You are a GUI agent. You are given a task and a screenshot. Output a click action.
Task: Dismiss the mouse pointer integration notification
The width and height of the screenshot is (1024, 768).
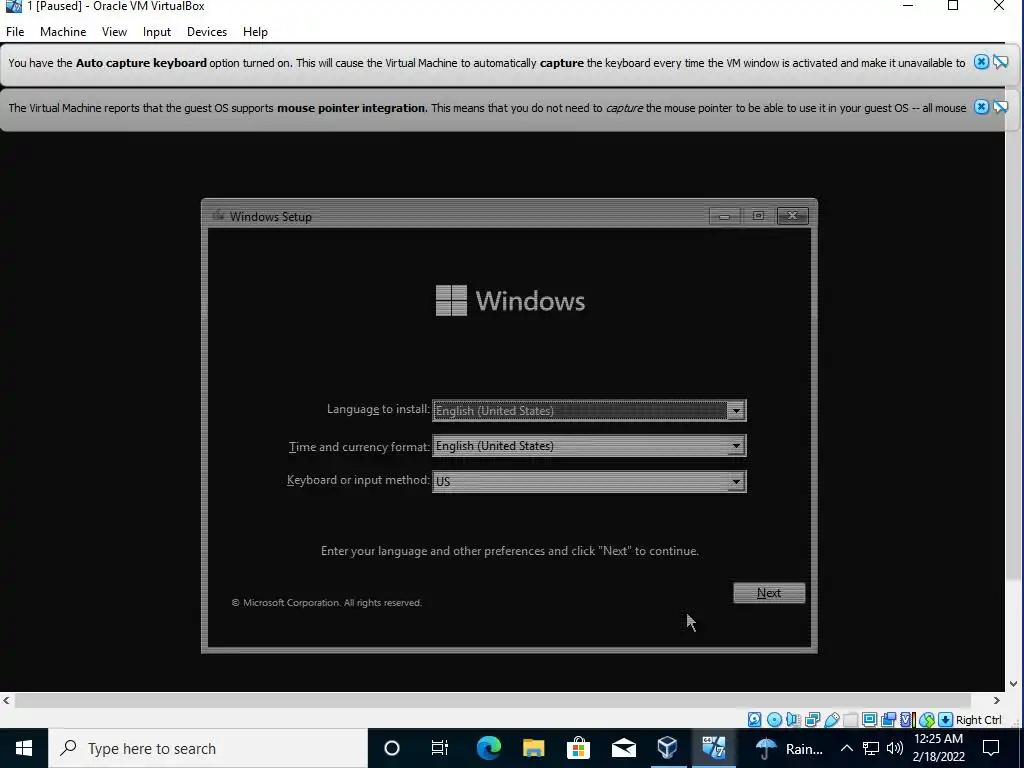point(981,107)
